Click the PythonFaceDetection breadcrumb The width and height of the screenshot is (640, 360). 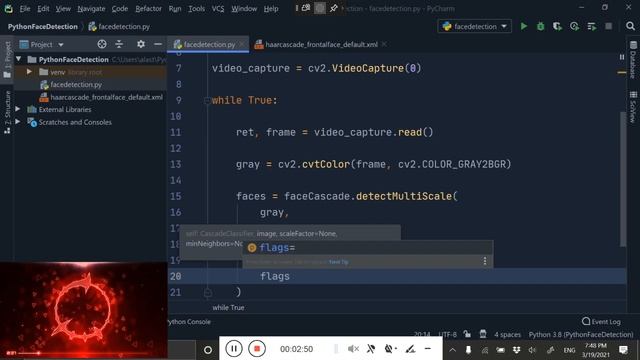42,27
